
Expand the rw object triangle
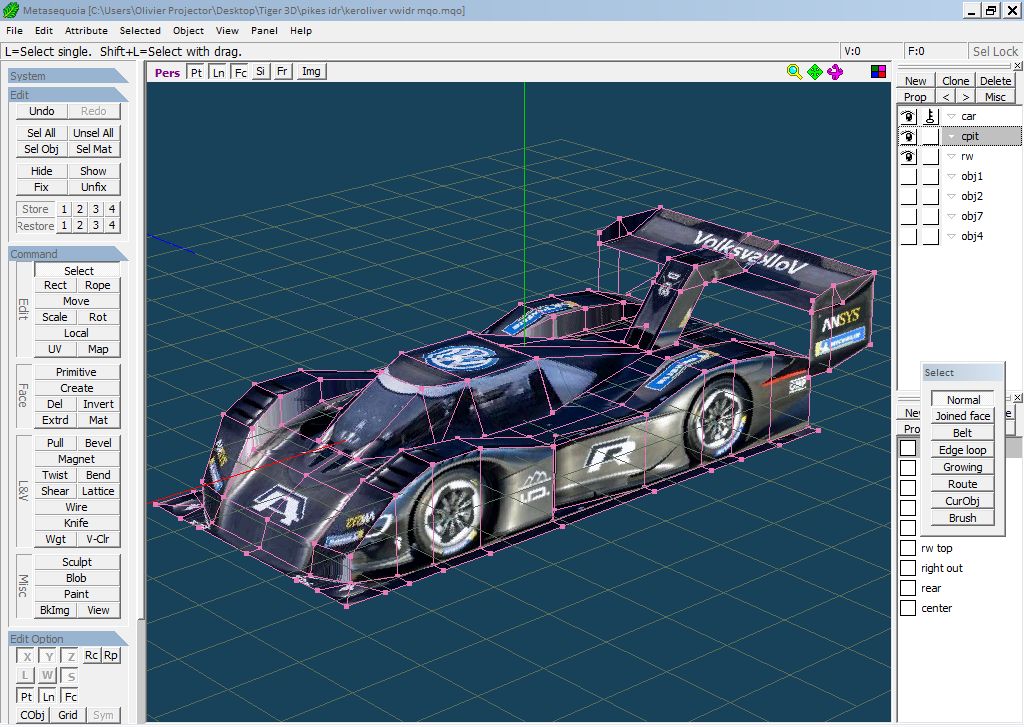tap(951, 156)
